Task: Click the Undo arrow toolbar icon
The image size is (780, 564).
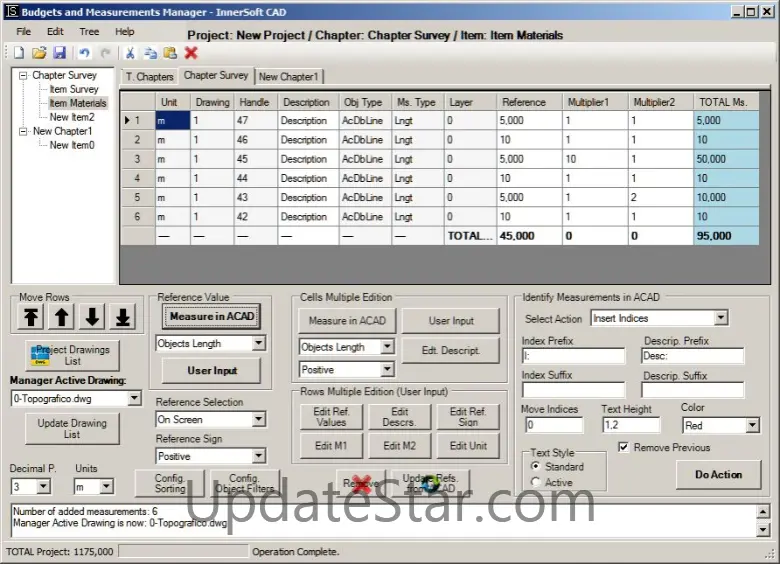Action: click(x=85, y=53)
